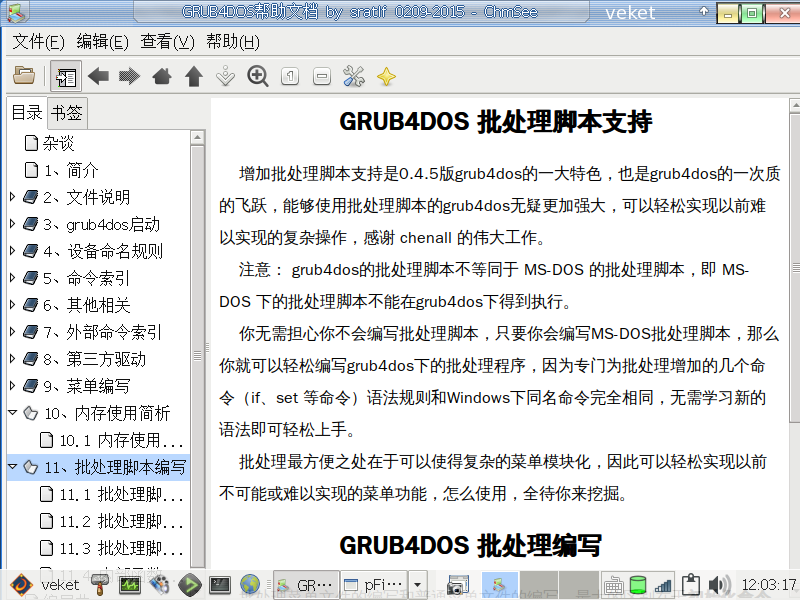Image resolution: width=800 pixels, height=600 pixels.
Task: Click the volume speaker tray icon
Action: click(718, 585)
